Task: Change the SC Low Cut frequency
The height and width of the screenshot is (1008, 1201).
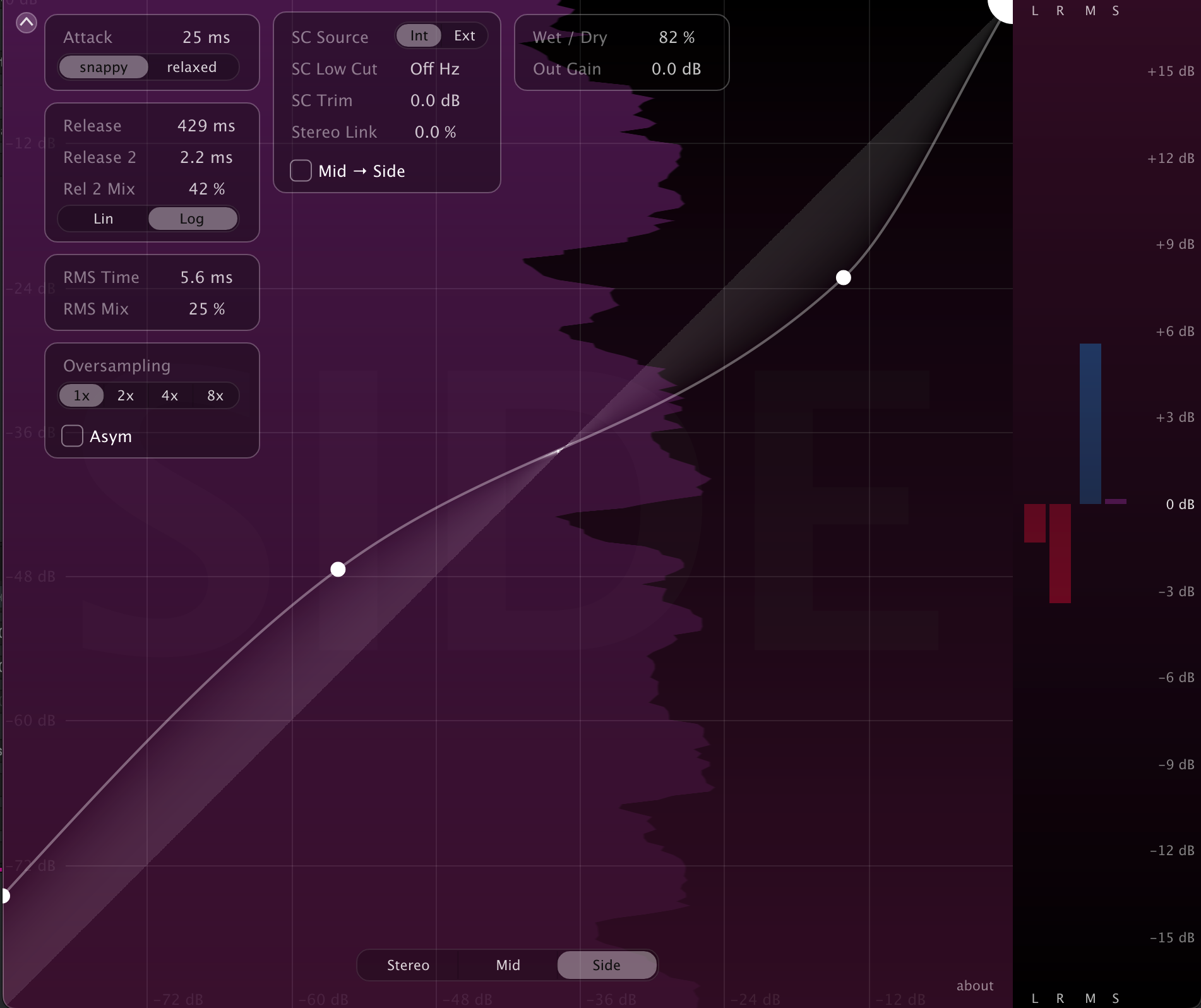Action: point(434,69)
